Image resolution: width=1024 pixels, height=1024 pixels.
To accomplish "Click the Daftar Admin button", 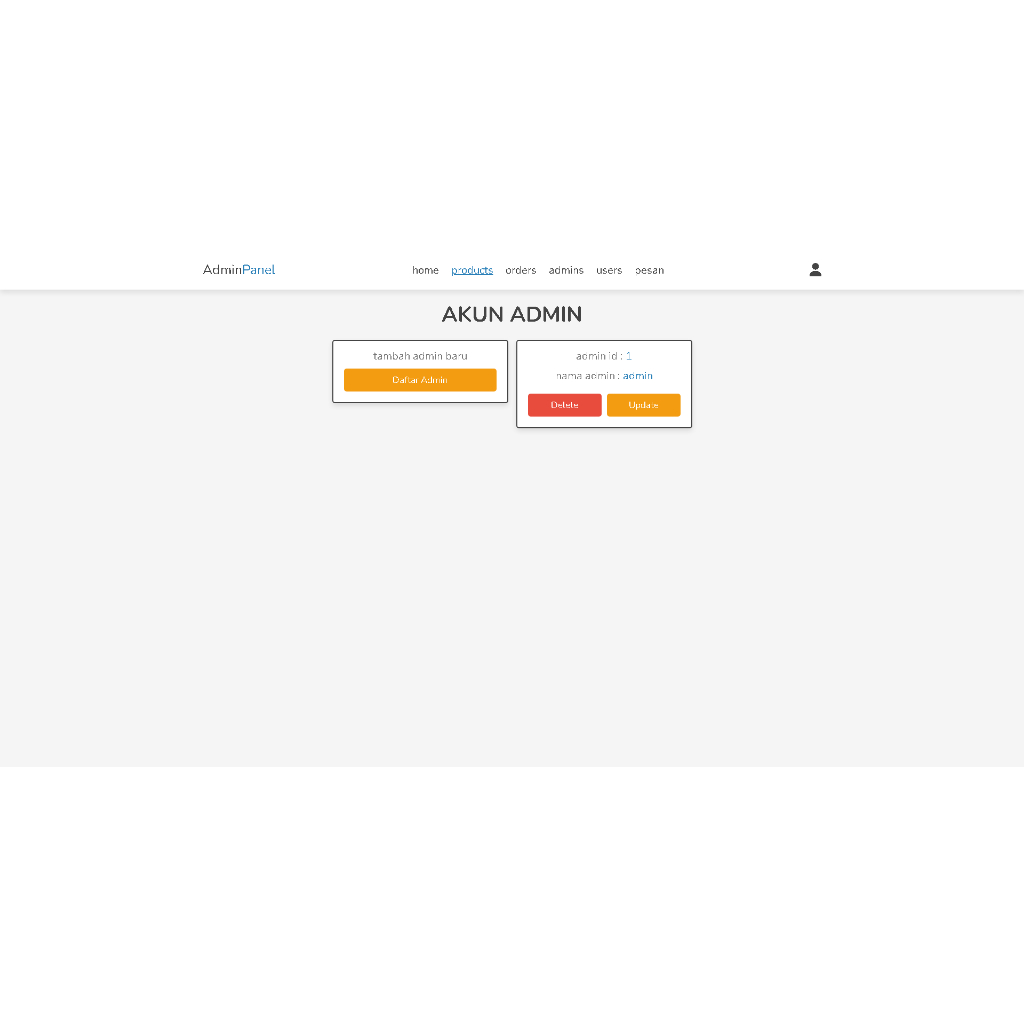I will pyautogui.click(x=420, y=380).
